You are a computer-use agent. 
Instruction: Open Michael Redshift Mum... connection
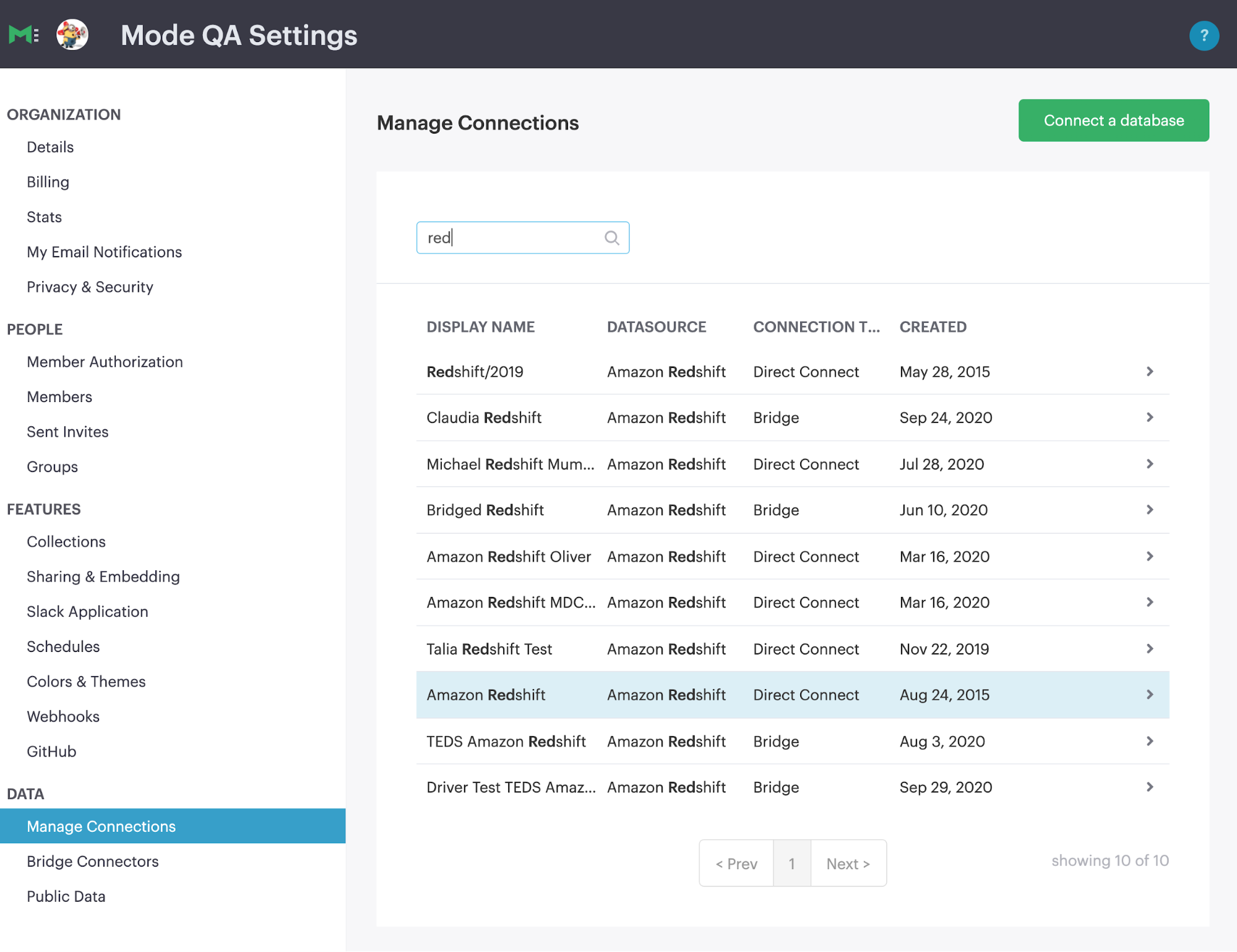(793, 464)
